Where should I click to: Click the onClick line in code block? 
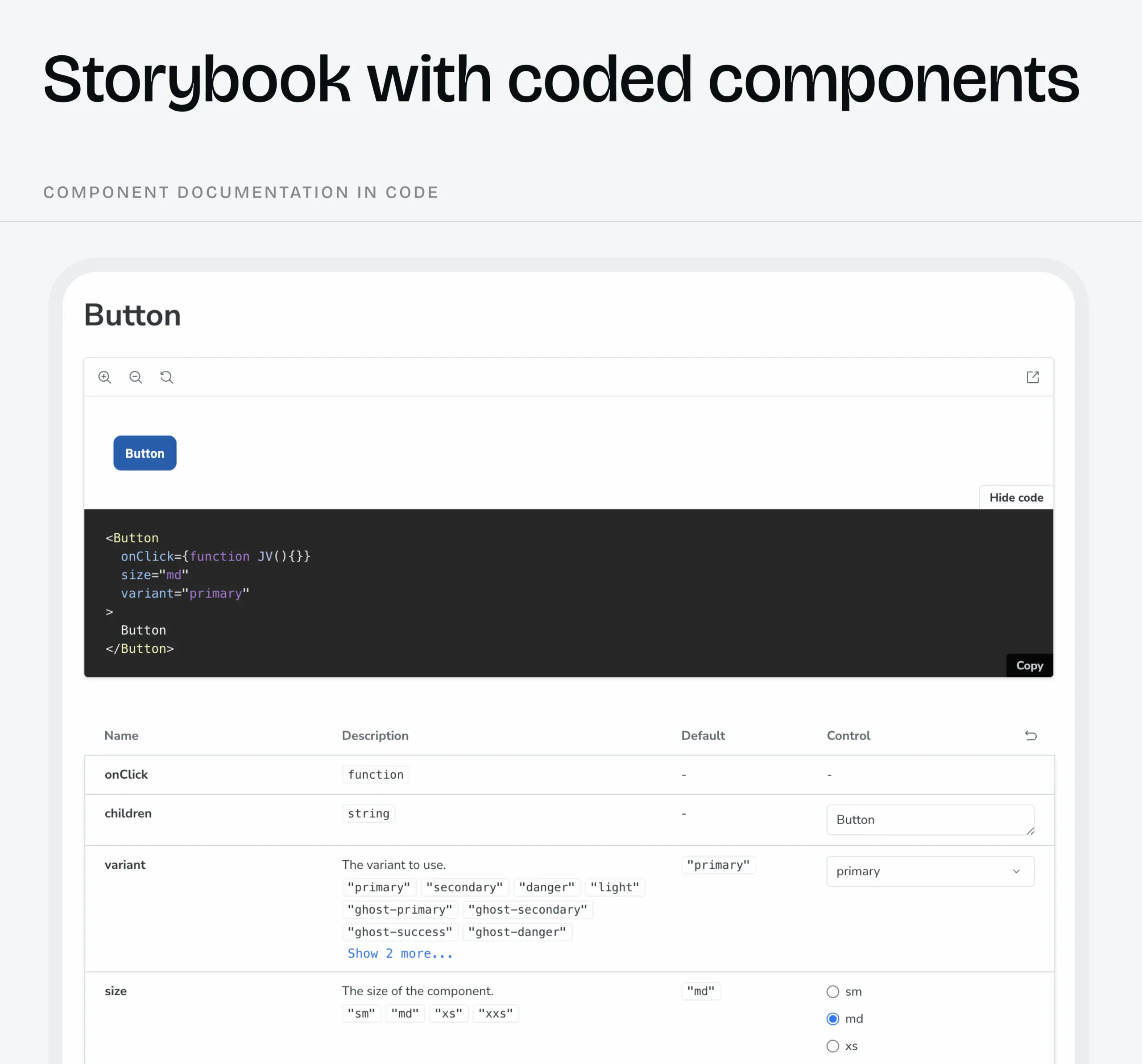coord(215,557)
